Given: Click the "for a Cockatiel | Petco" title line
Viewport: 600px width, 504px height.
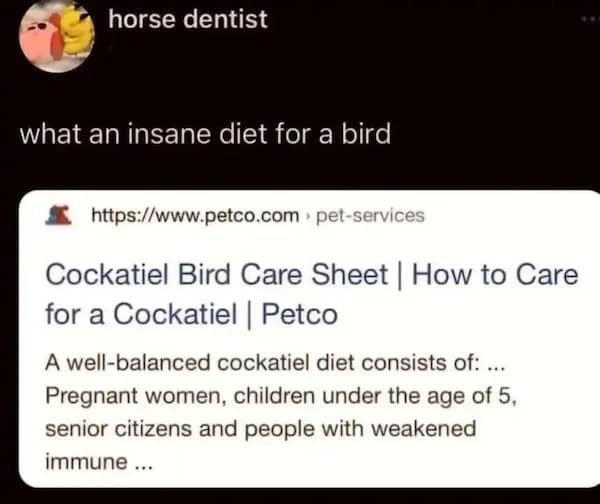Looking at the screenshot, I should 192,315.
